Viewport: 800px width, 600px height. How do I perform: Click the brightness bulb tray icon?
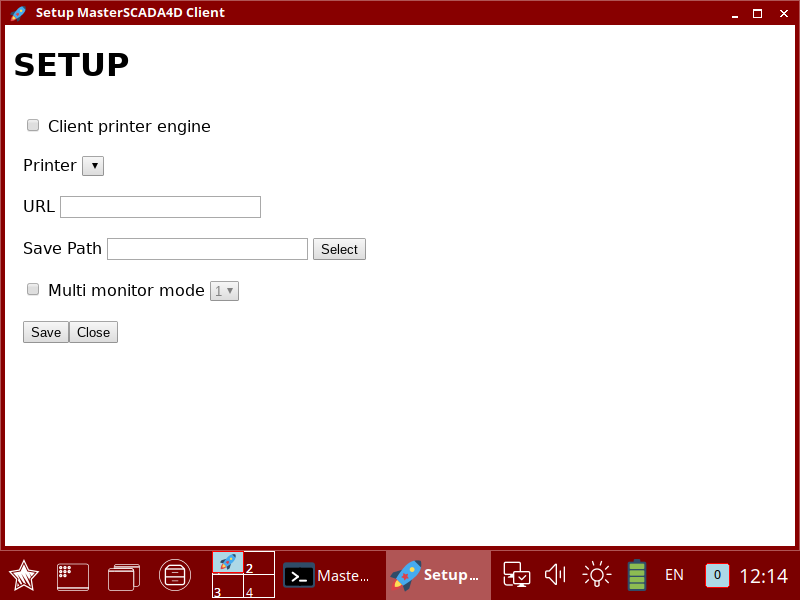[x=596, y=574]
